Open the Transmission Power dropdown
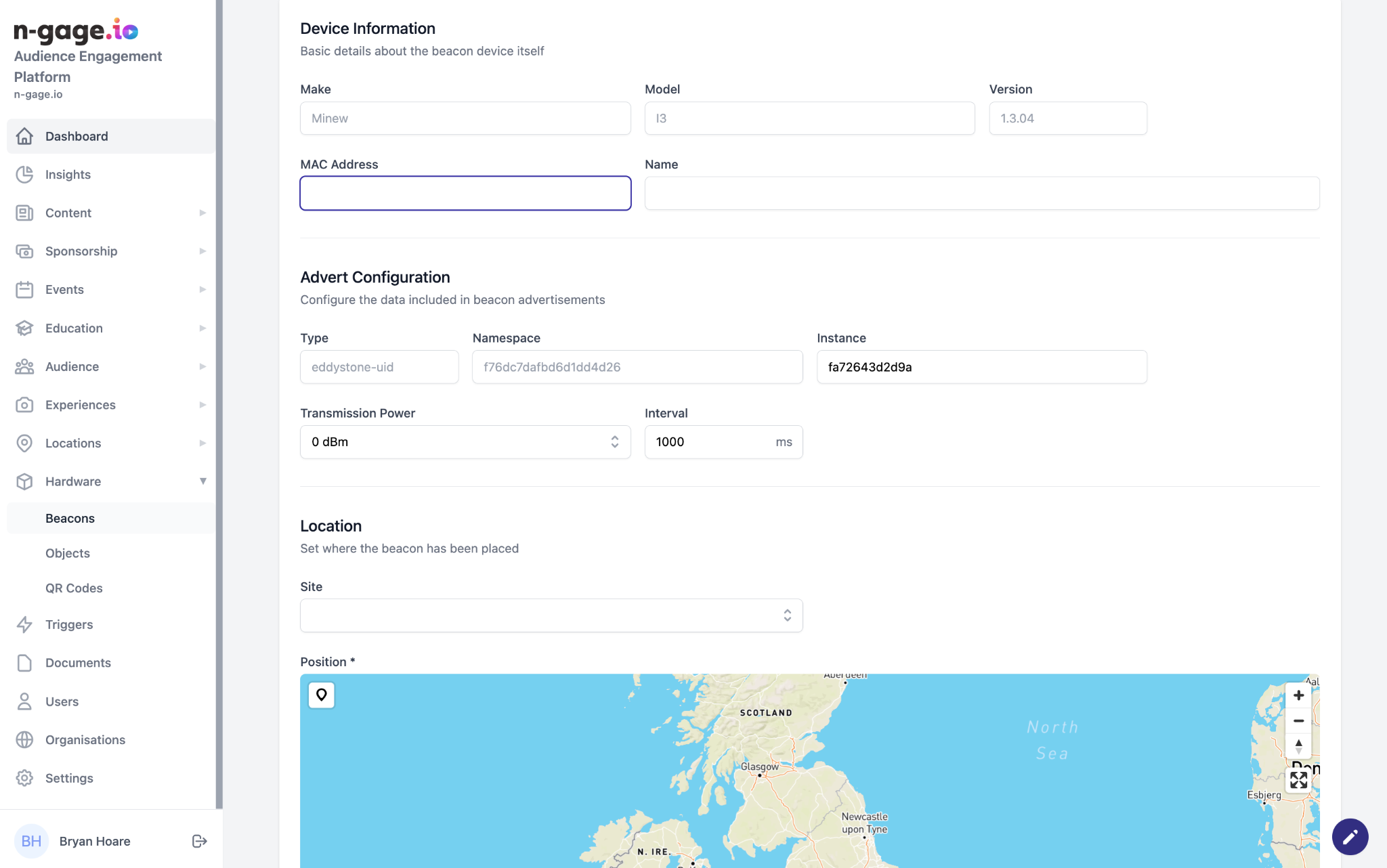 click(x=465, y=442)
